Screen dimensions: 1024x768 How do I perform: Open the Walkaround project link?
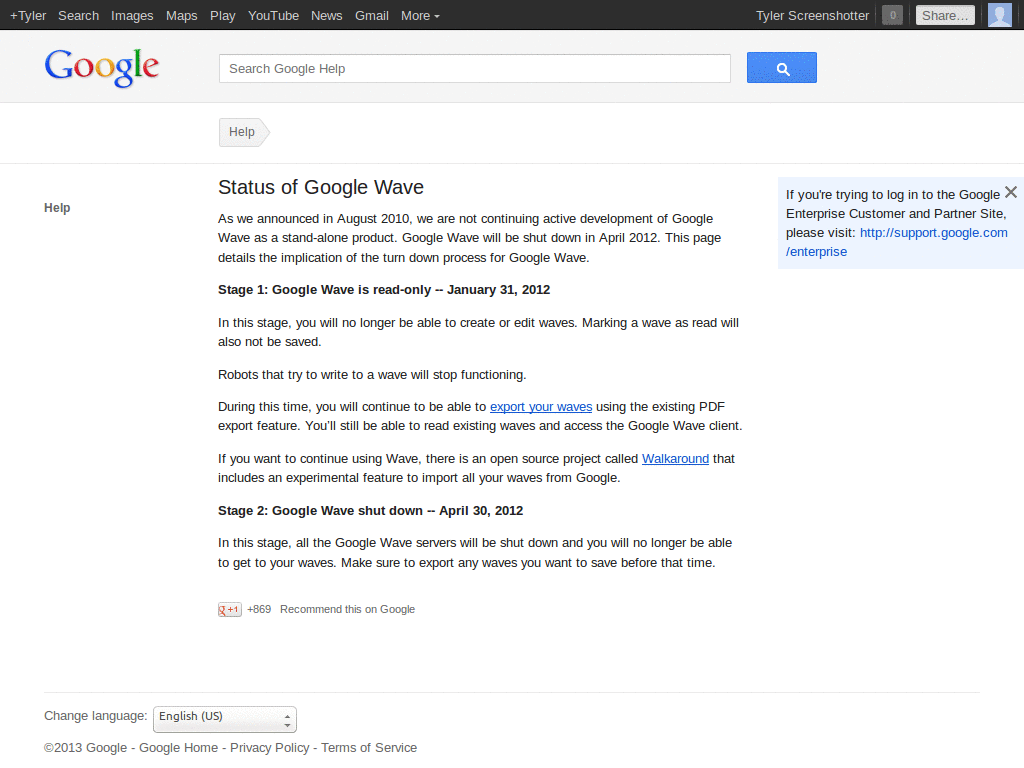pyautogui.click(x=675, y=458)
